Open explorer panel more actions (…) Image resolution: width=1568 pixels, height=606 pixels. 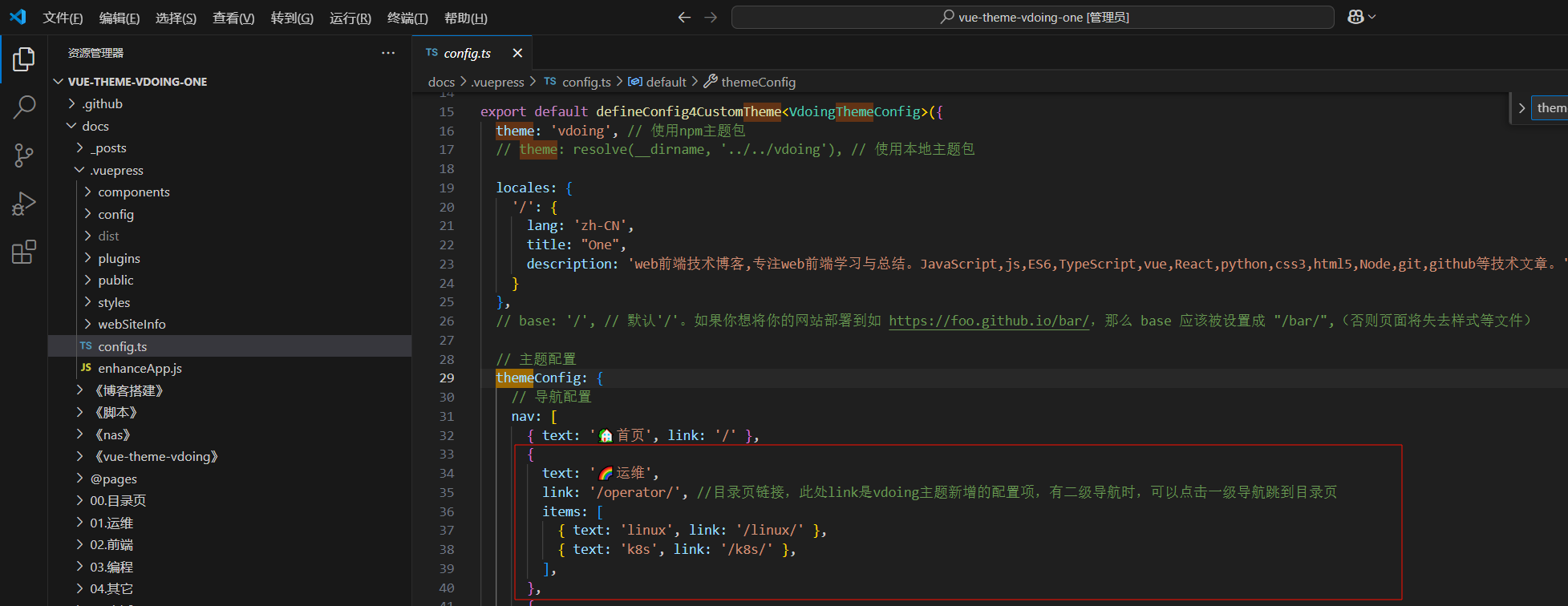click(x=388, y=53)
